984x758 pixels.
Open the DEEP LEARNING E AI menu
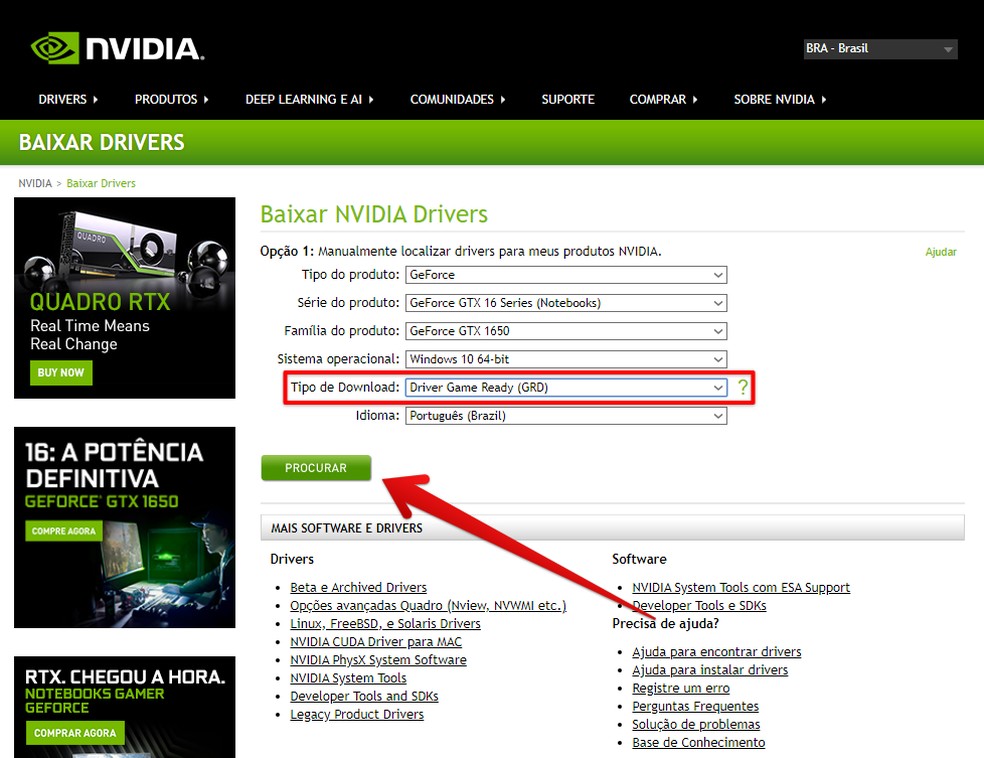(309, 99)
